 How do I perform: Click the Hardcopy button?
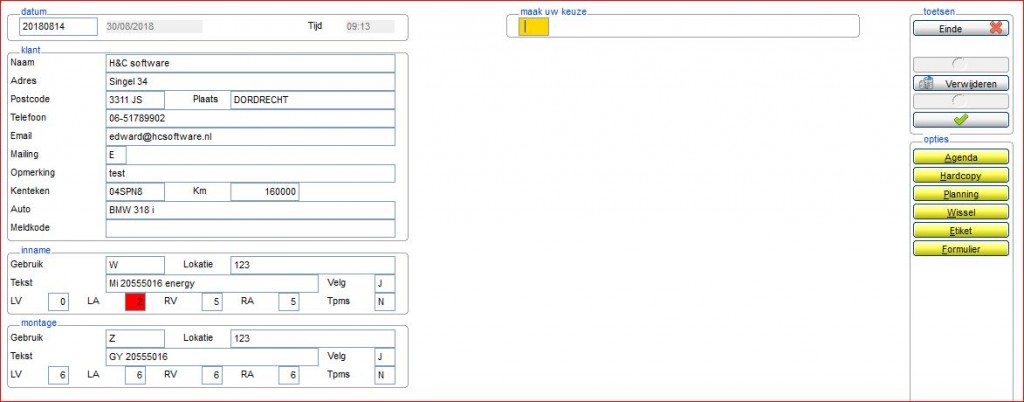pos(961,176)
